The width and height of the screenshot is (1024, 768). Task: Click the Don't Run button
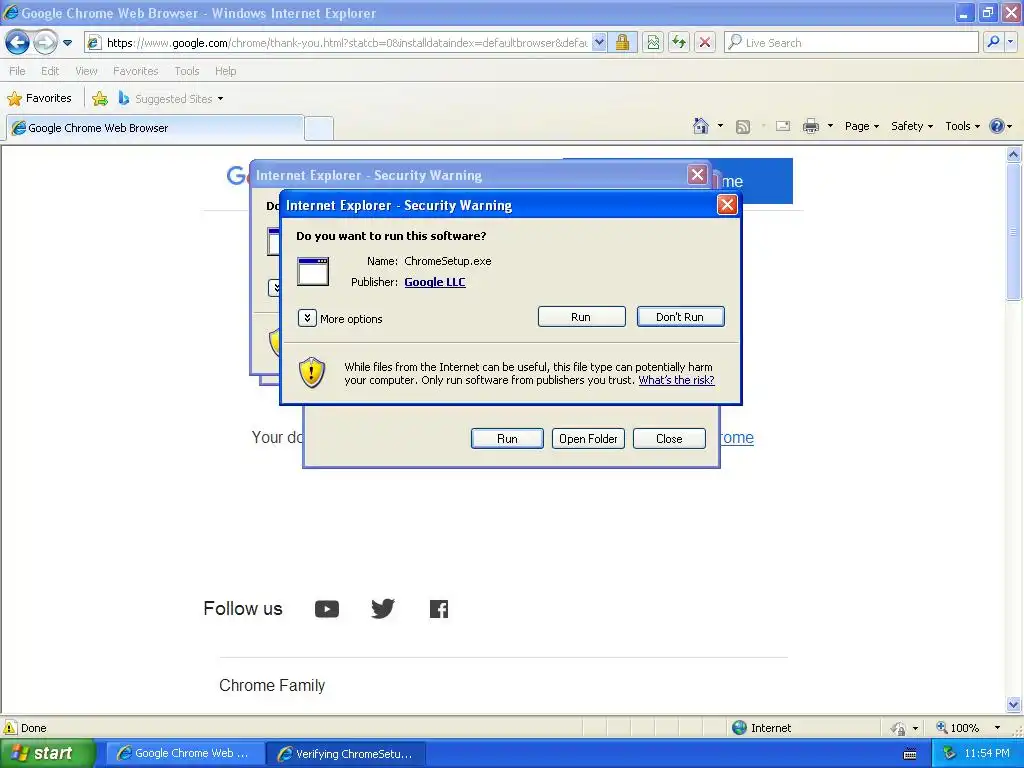click(x=680, y=317)
